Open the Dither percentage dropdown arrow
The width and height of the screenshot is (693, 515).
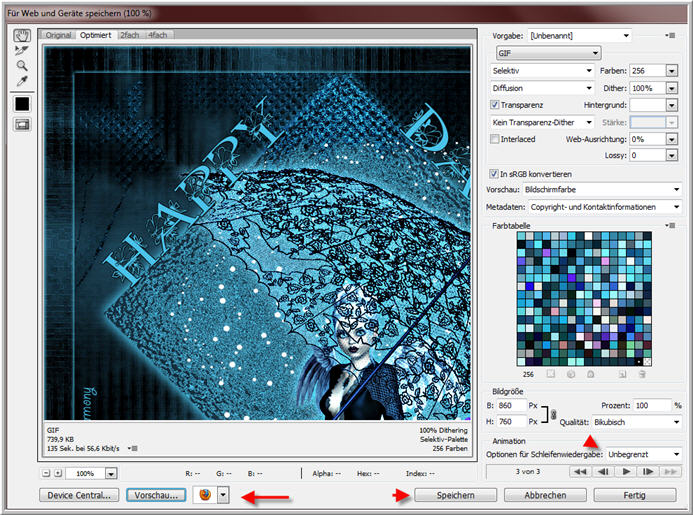point(672,88)
